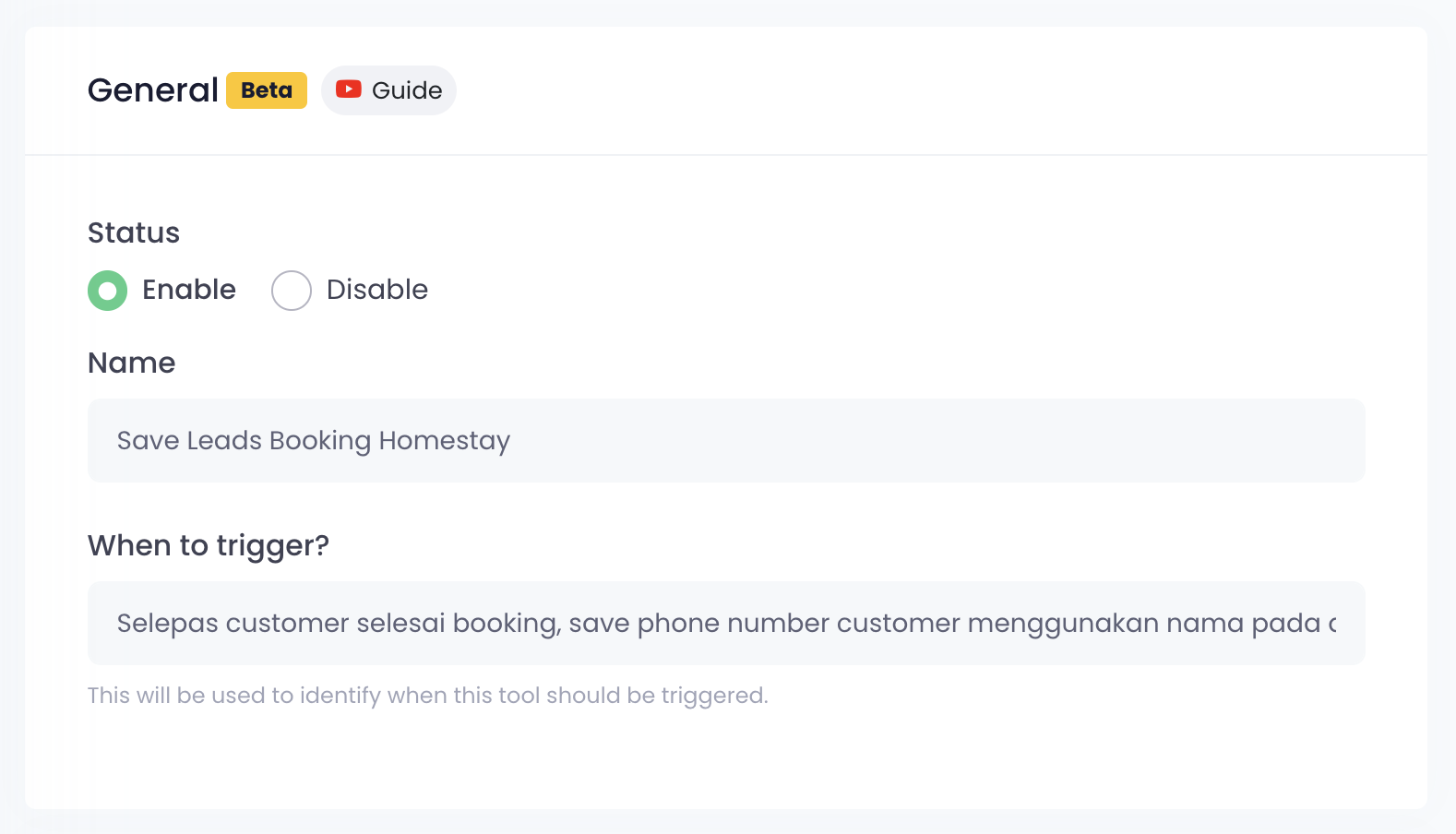Screen dimensions: 1456x834
Task: Click the trigger helper text below field
Action: tap(428, 695)
